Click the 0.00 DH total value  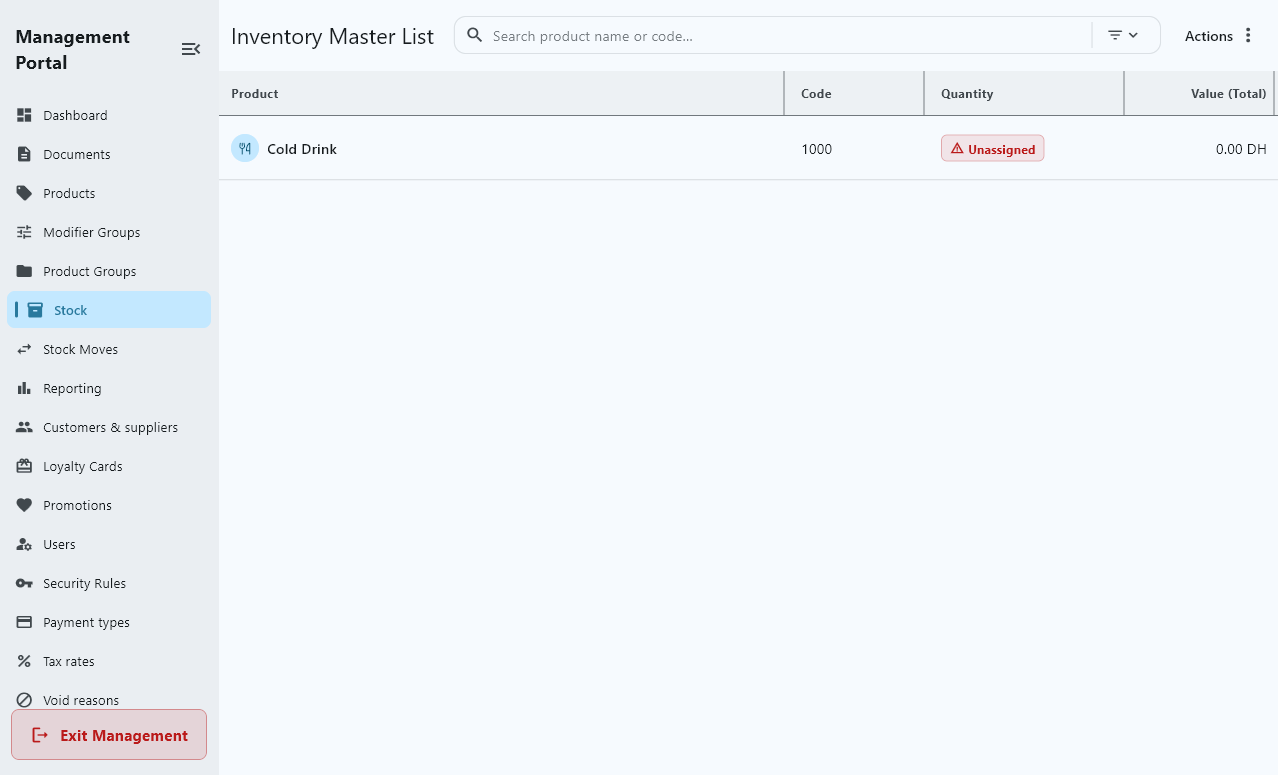point(1241,149)
